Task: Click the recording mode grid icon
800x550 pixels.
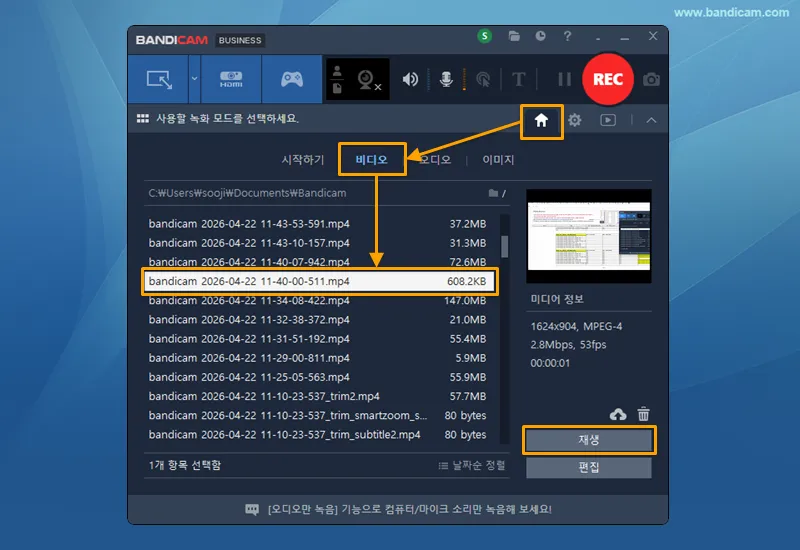Action: point(143,118)
